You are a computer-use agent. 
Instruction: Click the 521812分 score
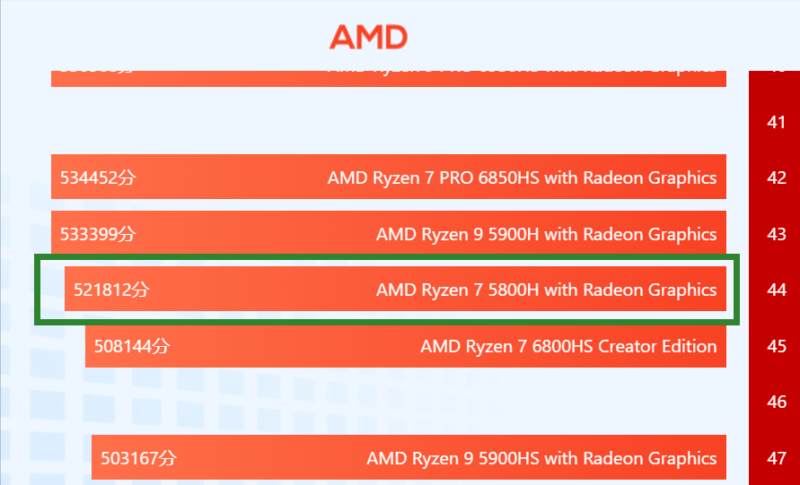coord(111,290)
